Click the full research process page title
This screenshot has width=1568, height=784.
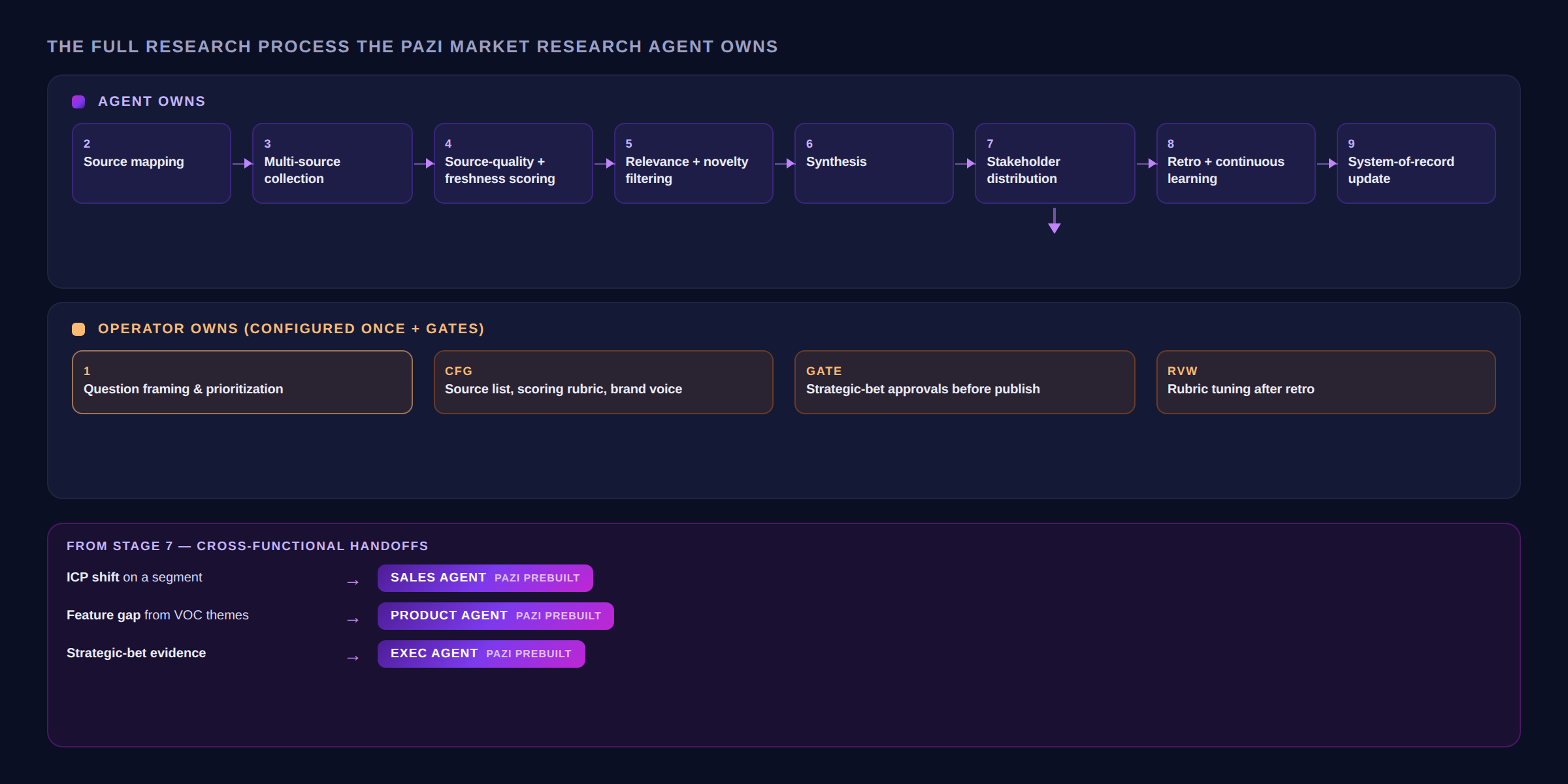click(412, 46)
